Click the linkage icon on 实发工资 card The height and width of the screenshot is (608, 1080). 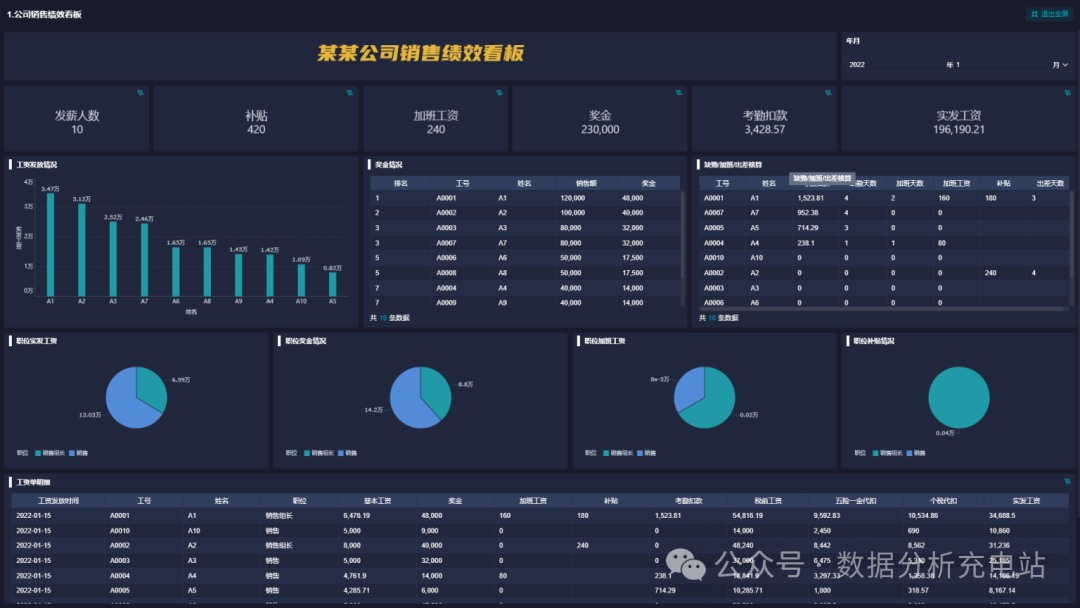click(1068, 93)
